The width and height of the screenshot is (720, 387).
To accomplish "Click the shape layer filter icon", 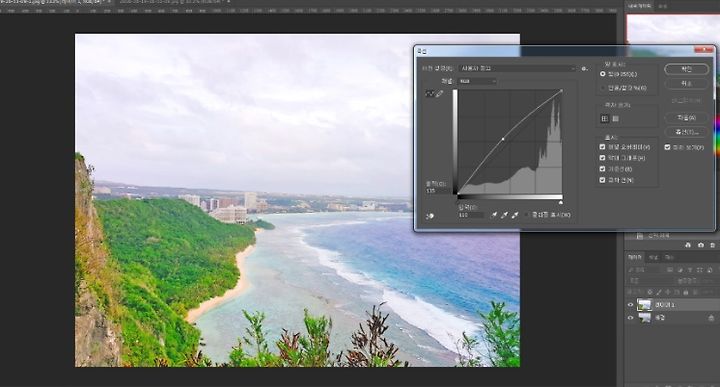I will click(x=699, y=269).
